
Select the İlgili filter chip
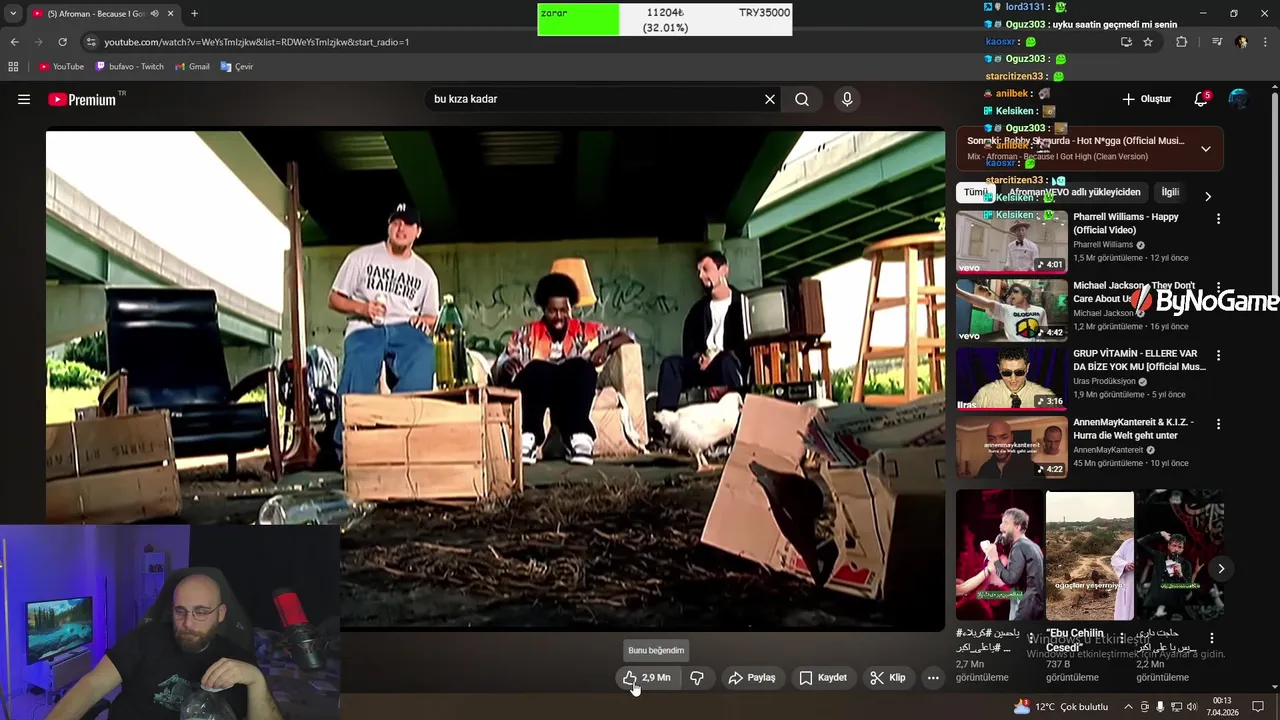[x=1170, y=192]
